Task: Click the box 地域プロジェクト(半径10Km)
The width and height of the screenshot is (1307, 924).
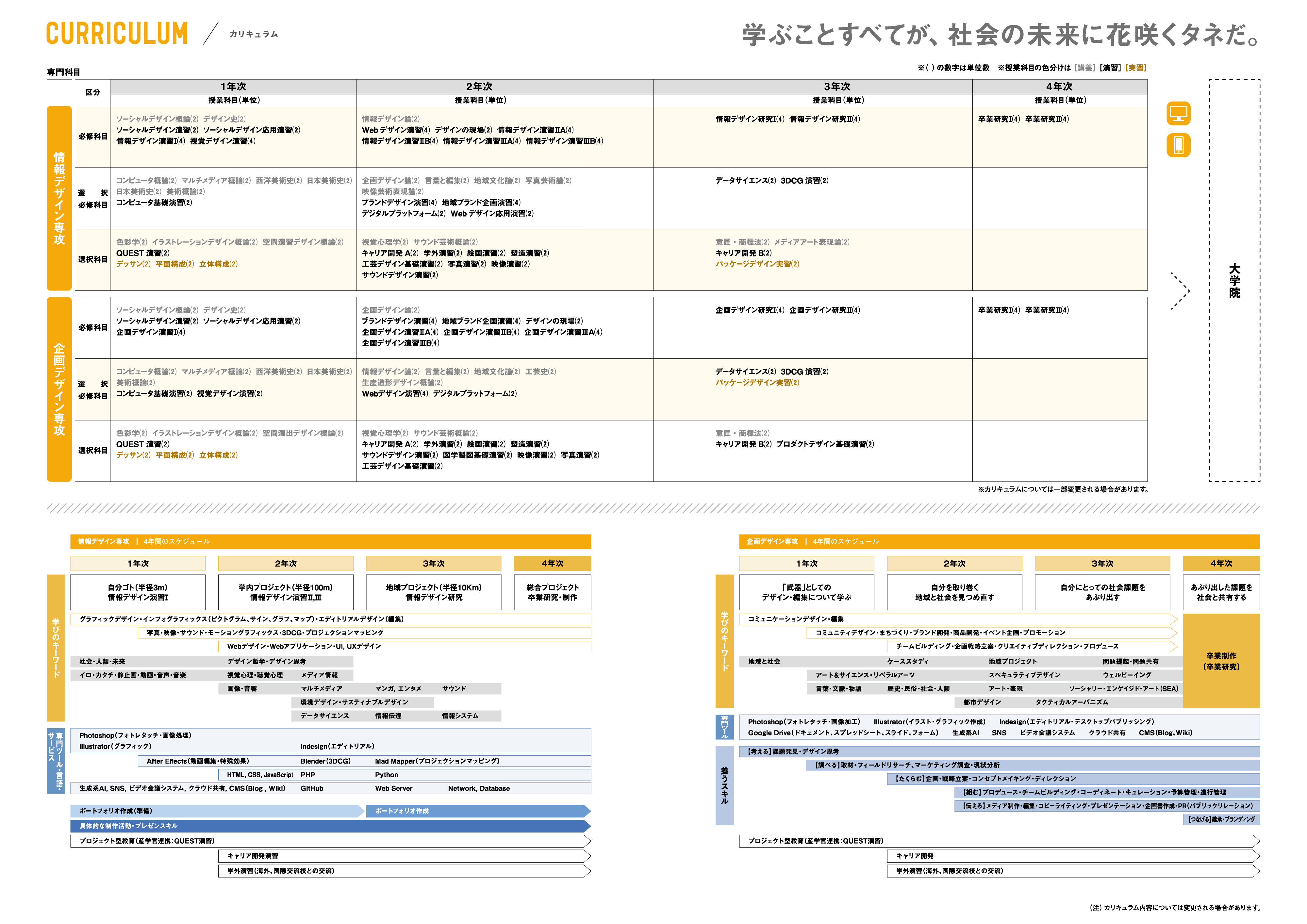Action: [x=434, y=592]
